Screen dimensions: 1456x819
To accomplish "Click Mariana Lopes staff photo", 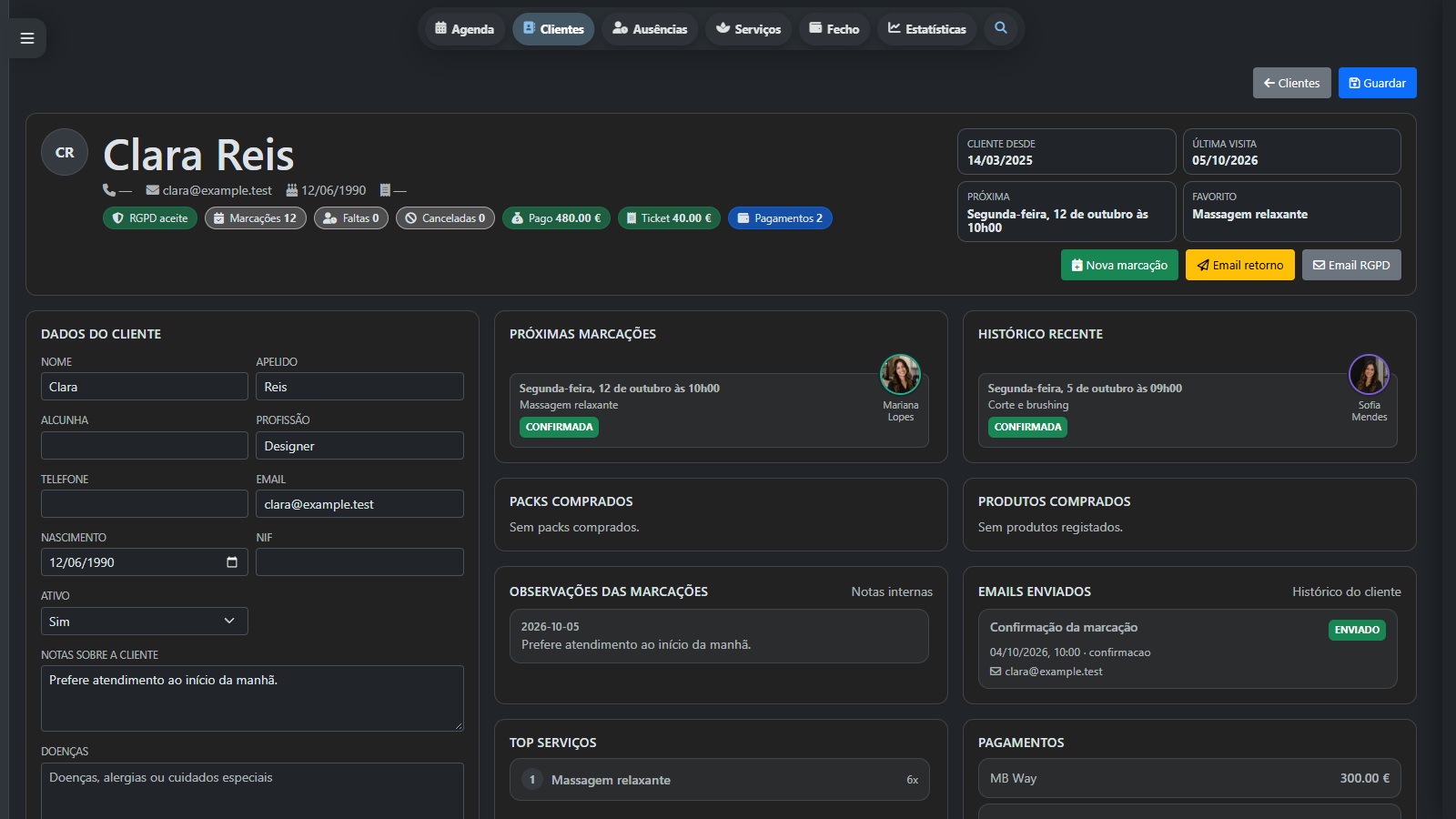I will pyautogui.click(x=900, y=374).
